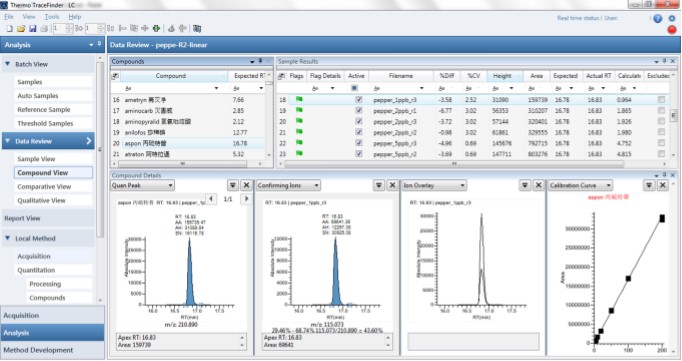Open help via blue question mark icon
The image size is (682, 361).
click(658, 18)
